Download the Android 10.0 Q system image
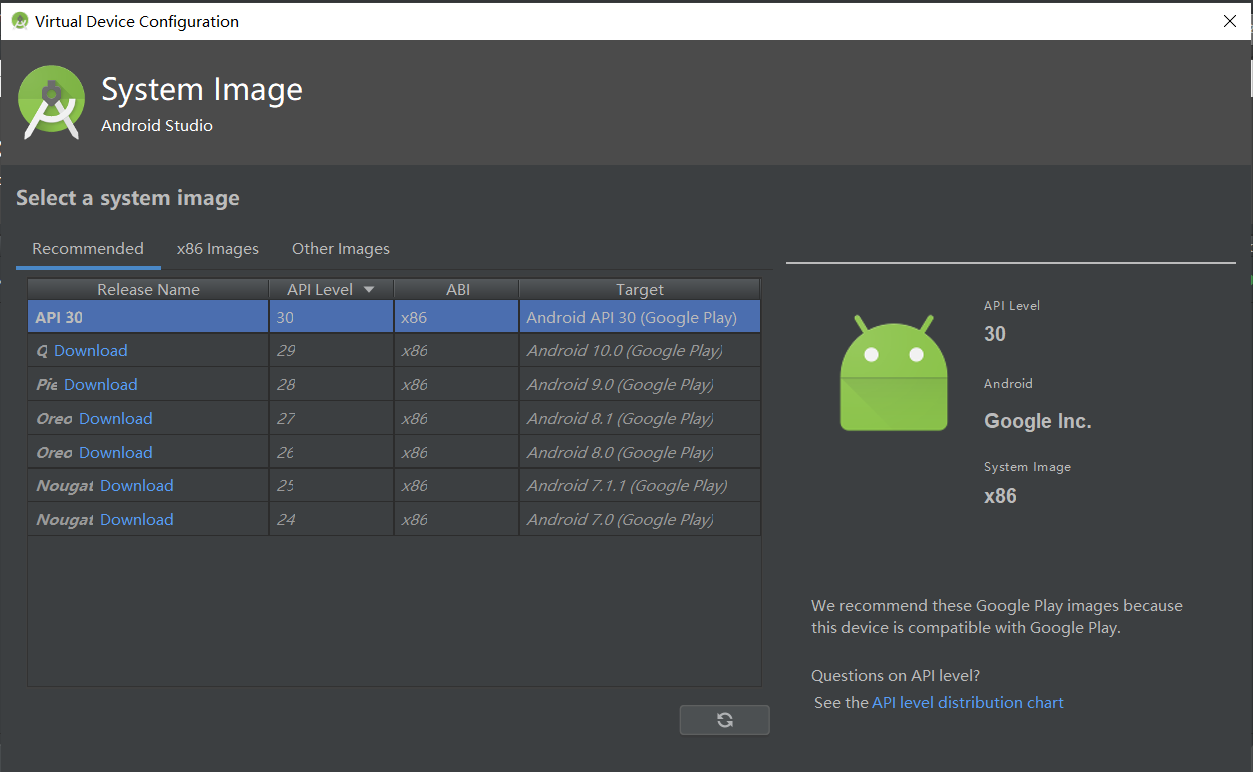The height and width of the screenshot is (772, 1253). point(89,350)
